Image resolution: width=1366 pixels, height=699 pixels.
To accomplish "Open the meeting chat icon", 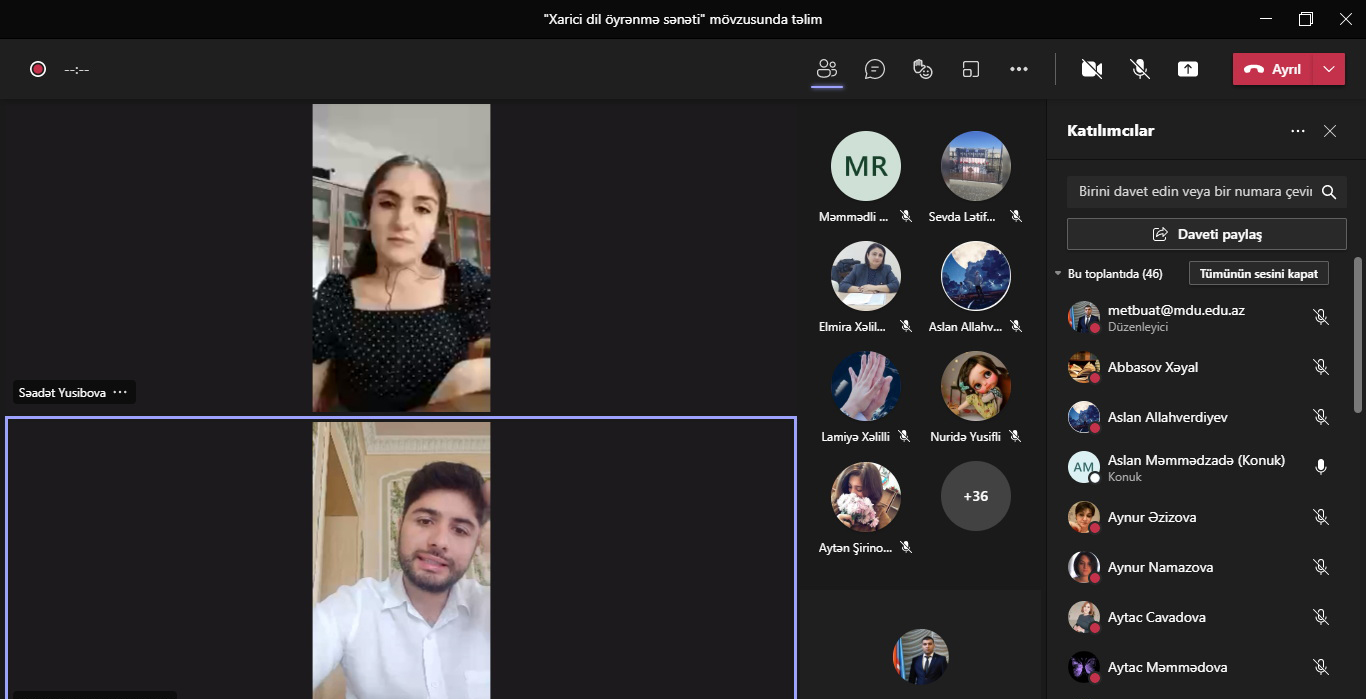I will tap(875, 69).
